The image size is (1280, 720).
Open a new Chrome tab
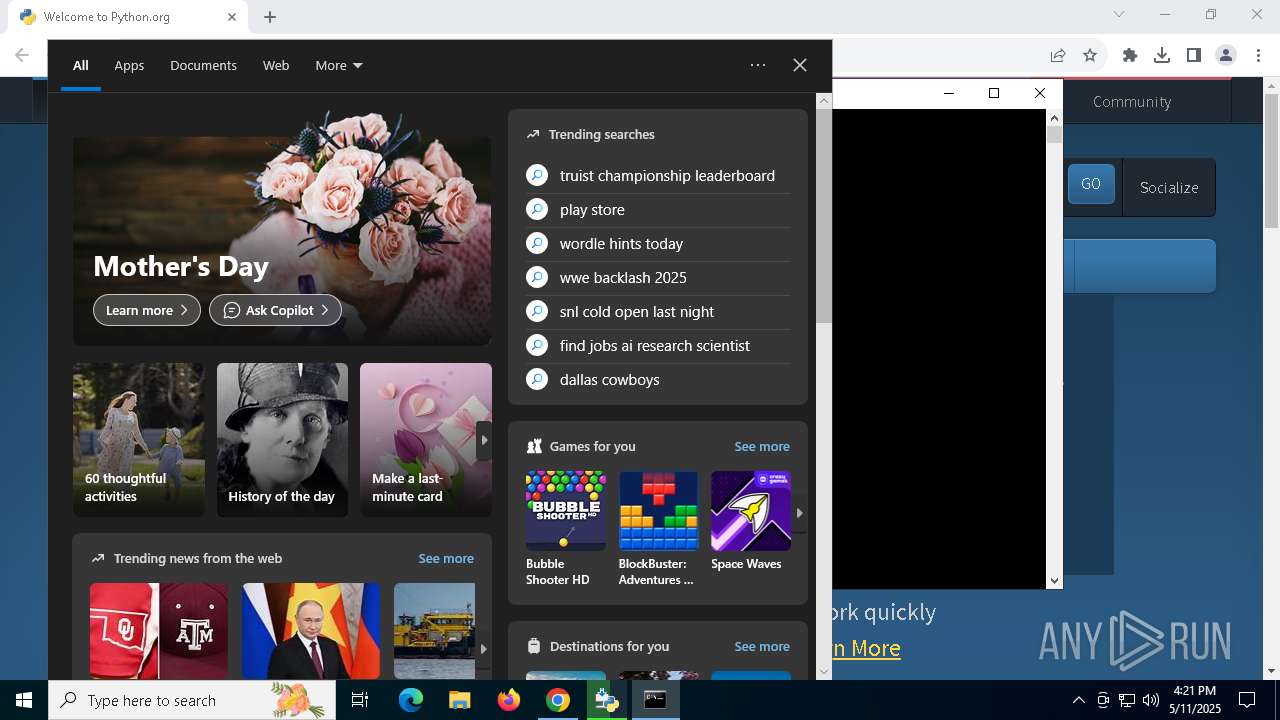pos(270,17)
